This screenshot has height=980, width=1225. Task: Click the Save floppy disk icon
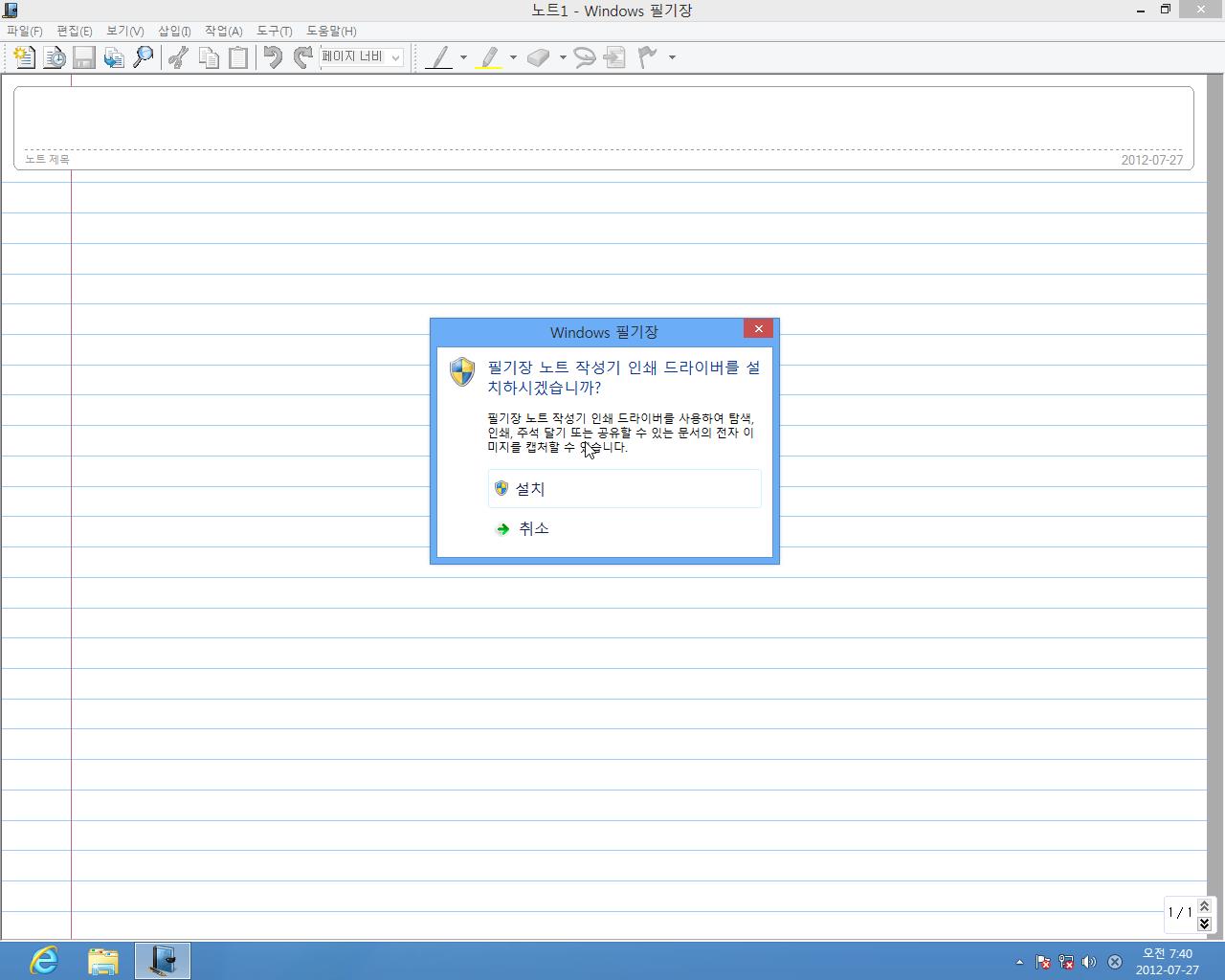[84, 57]
